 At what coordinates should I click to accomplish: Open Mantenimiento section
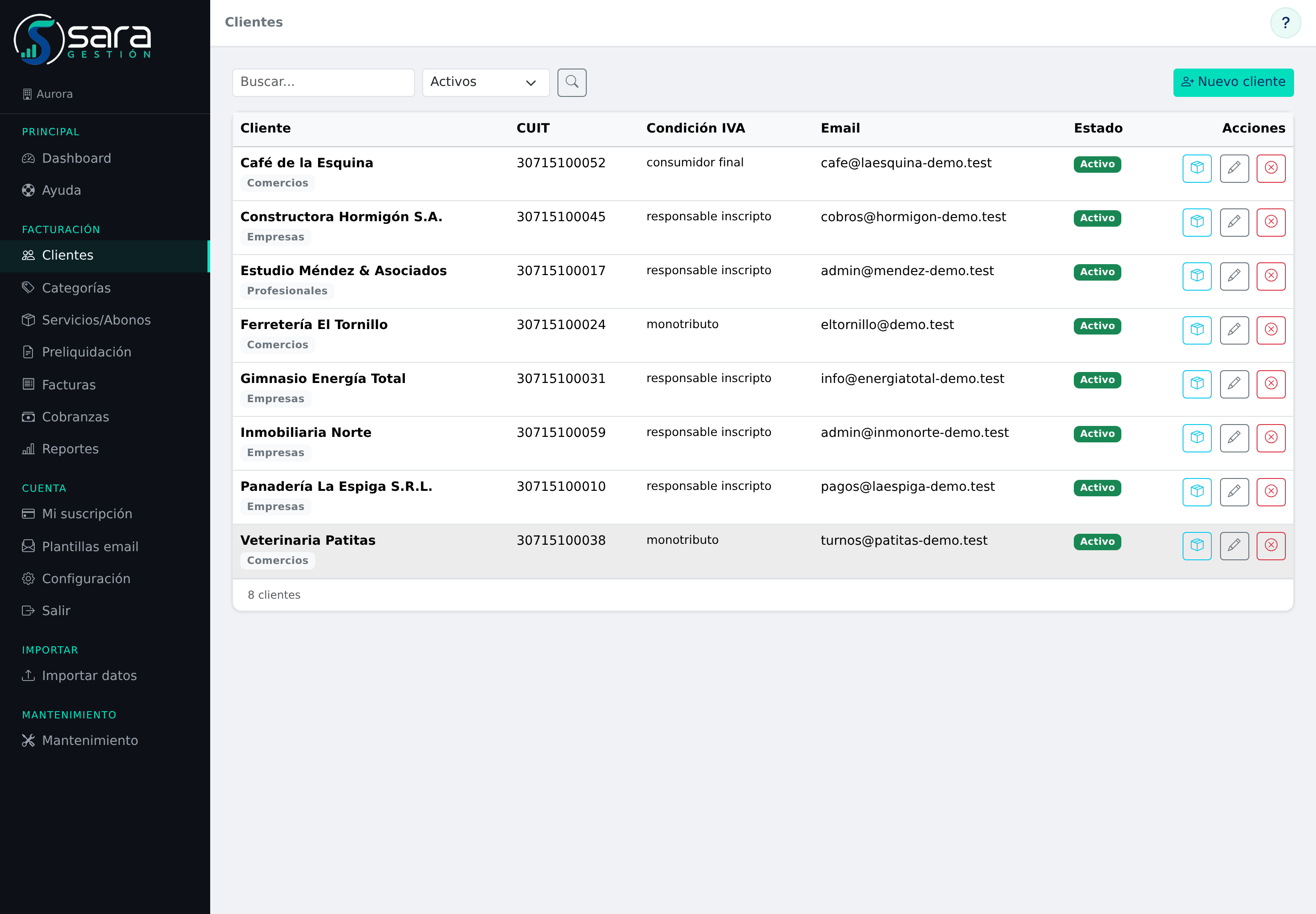pos(105,740)
